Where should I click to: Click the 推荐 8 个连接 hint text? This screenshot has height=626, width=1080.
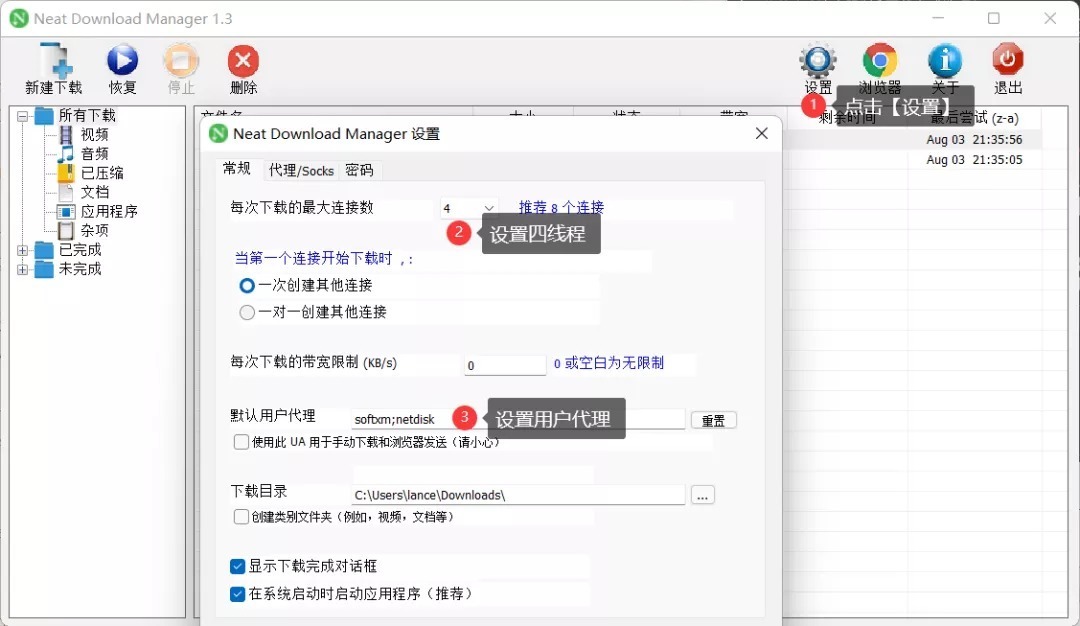tap(561, 207)
